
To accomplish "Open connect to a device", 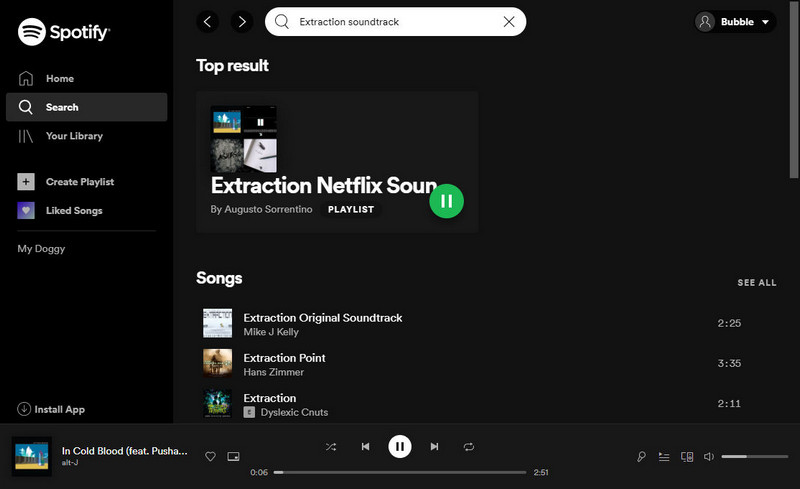I will click(x=687, y=456).
